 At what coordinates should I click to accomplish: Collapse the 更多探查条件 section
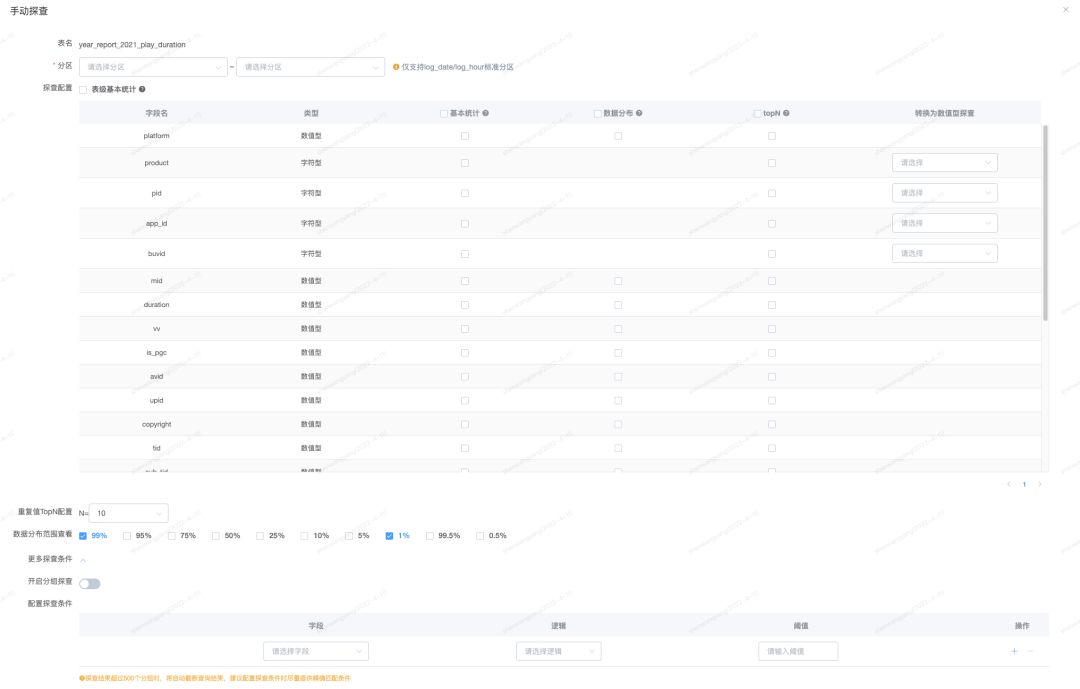83,559
